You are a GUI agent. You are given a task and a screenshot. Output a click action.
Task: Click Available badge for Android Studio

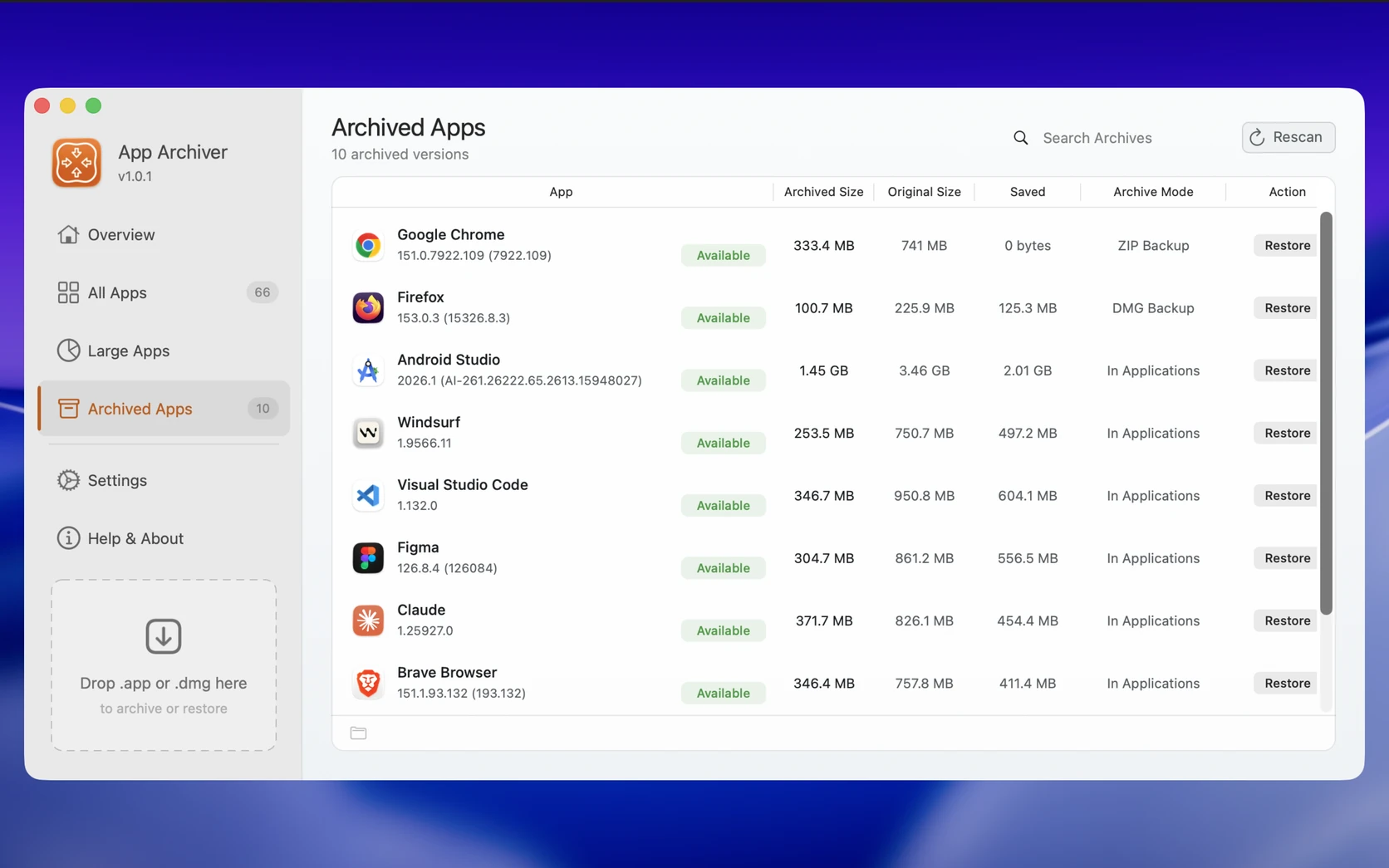point(723,380)
